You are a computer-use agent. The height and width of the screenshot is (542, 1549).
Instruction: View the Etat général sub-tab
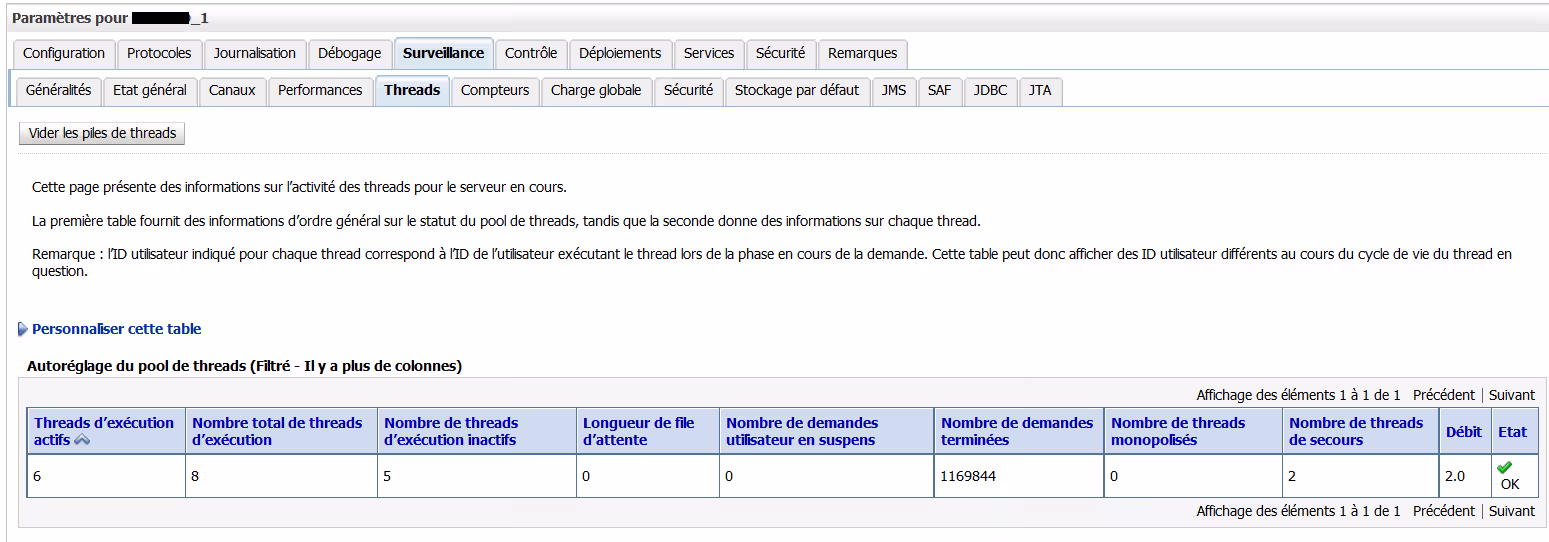point(150,91)
